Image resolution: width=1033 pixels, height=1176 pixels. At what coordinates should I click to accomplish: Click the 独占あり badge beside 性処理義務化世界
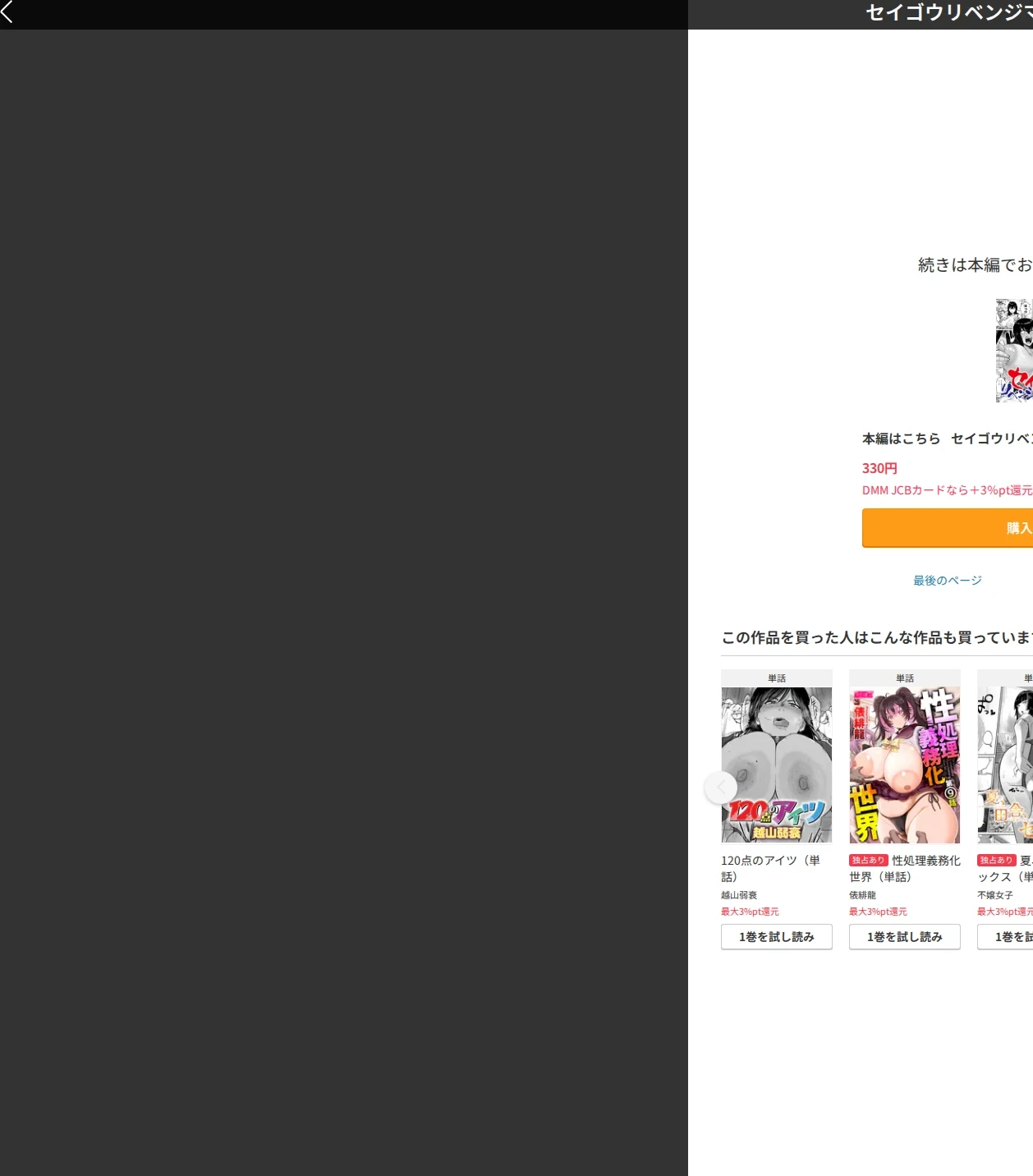[x=869, y=861]
